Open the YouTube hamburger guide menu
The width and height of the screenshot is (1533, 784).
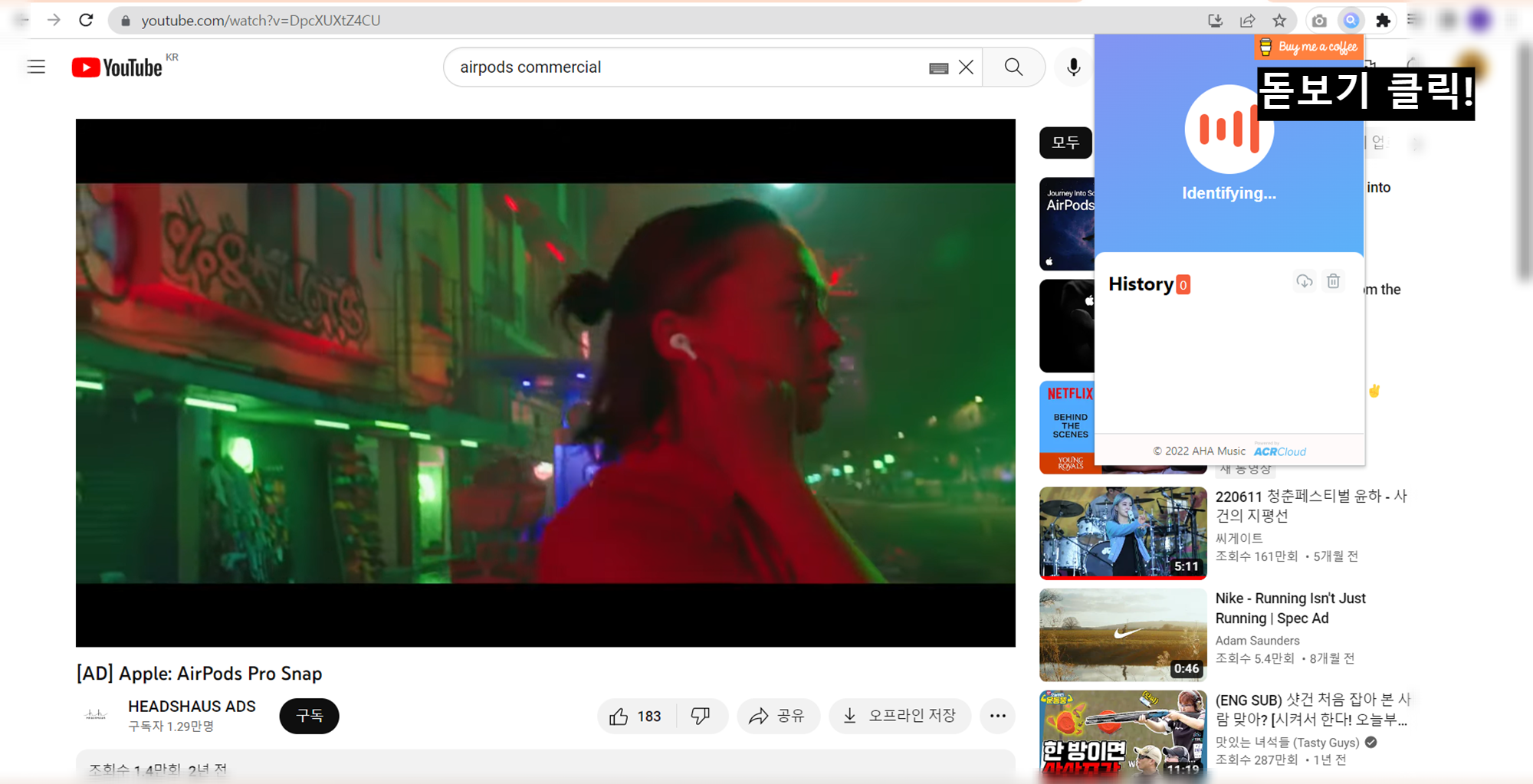(36, 67)
